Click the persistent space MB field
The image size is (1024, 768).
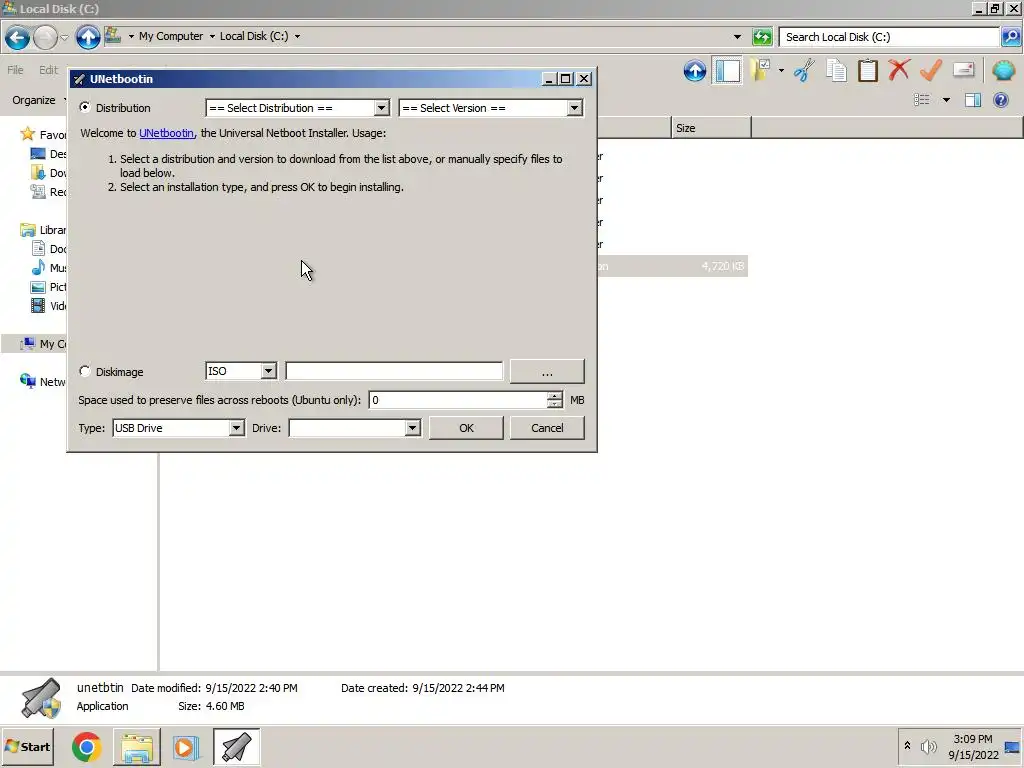[x=458, y=400]
